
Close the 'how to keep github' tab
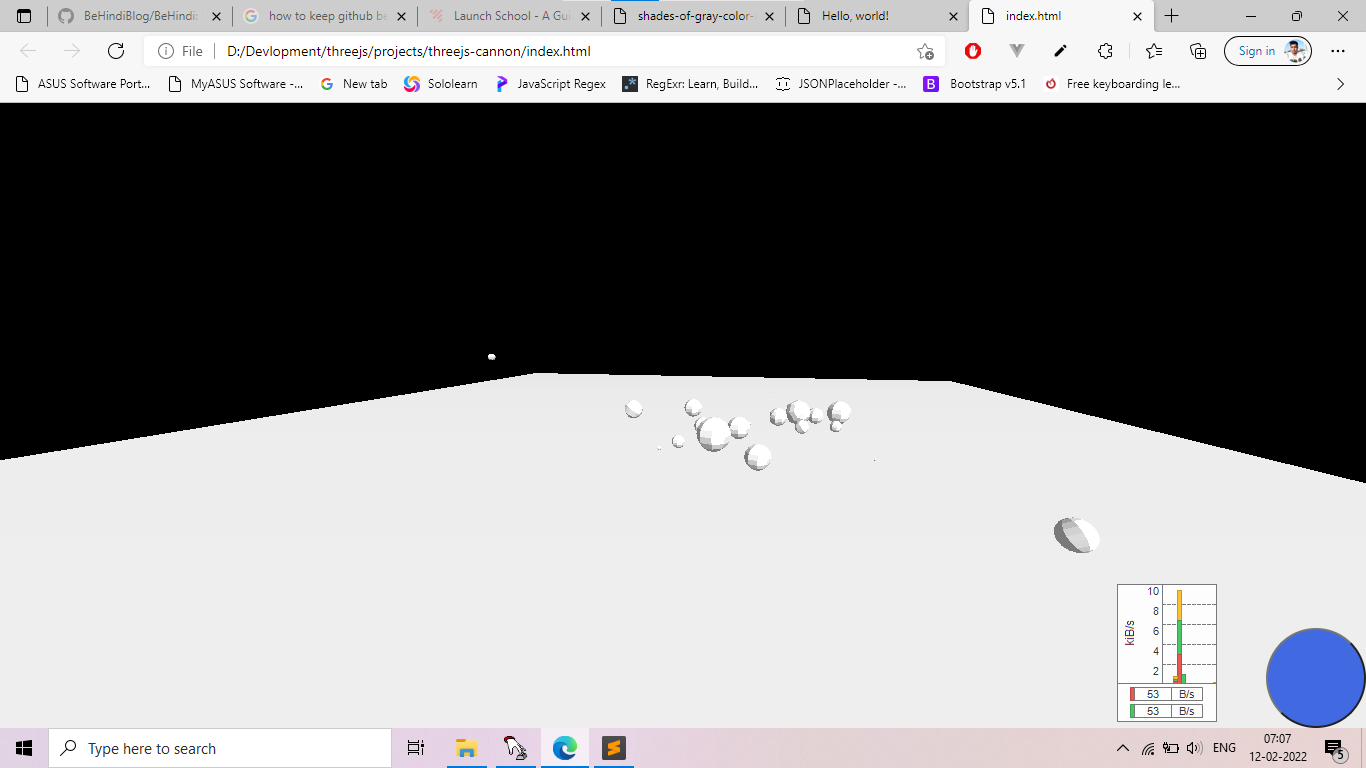400,16
